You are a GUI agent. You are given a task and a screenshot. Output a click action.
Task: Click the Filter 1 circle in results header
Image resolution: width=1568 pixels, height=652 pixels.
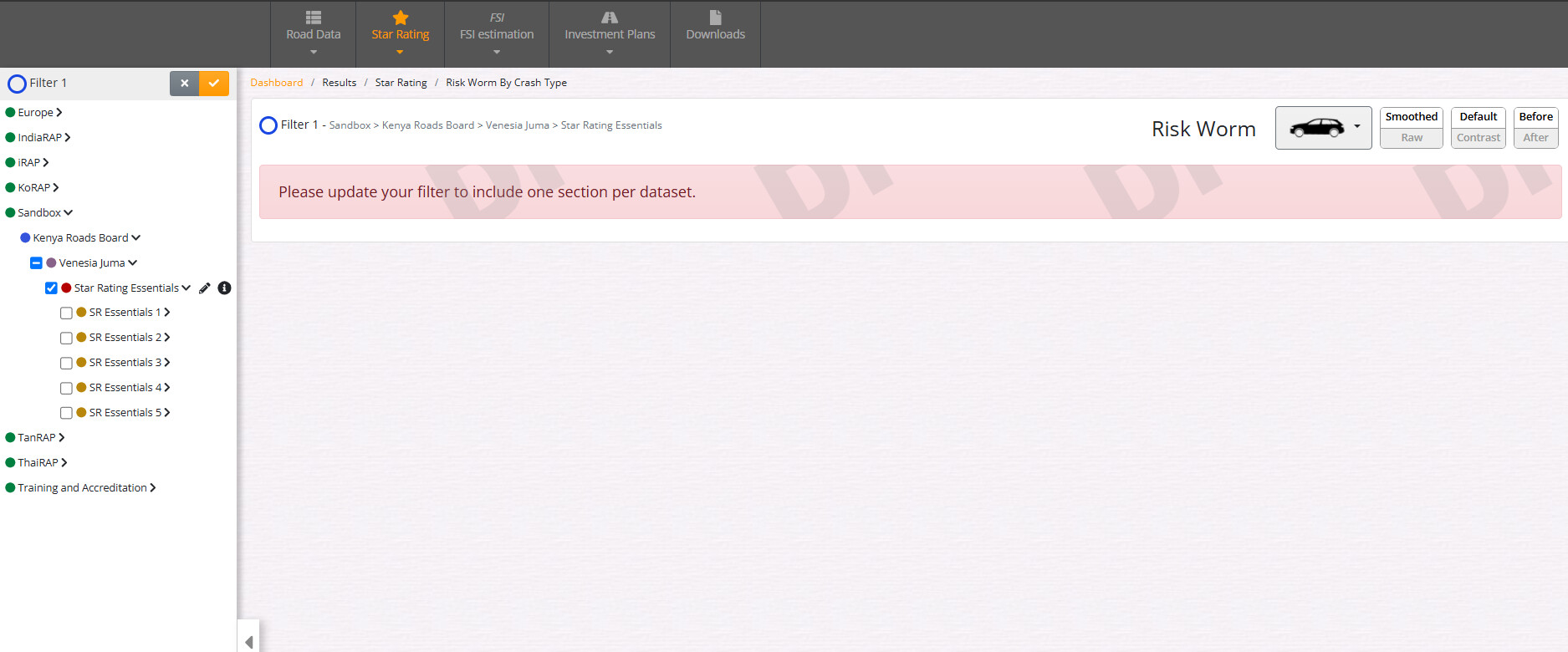268,125
